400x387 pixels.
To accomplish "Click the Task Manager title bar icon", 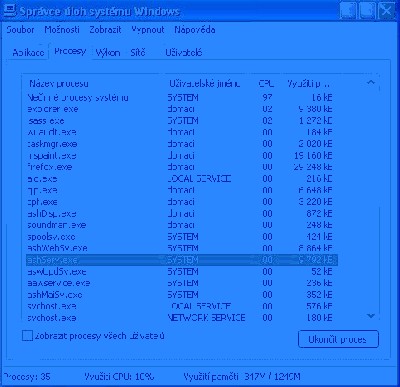I will tap(9, 11).
